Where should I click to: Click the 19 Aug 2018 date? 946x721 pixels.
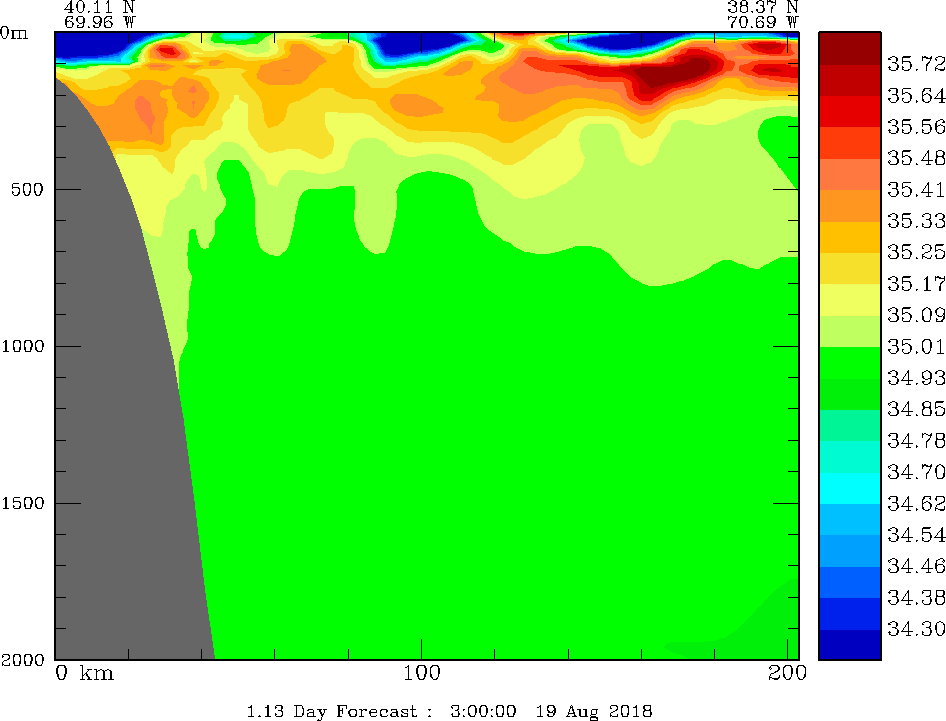[594, 711]
